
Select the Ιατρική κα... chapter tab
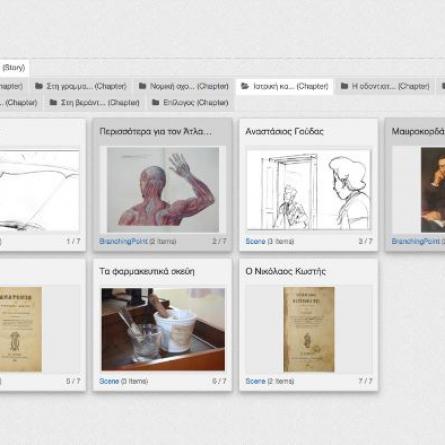pos(285,87)
